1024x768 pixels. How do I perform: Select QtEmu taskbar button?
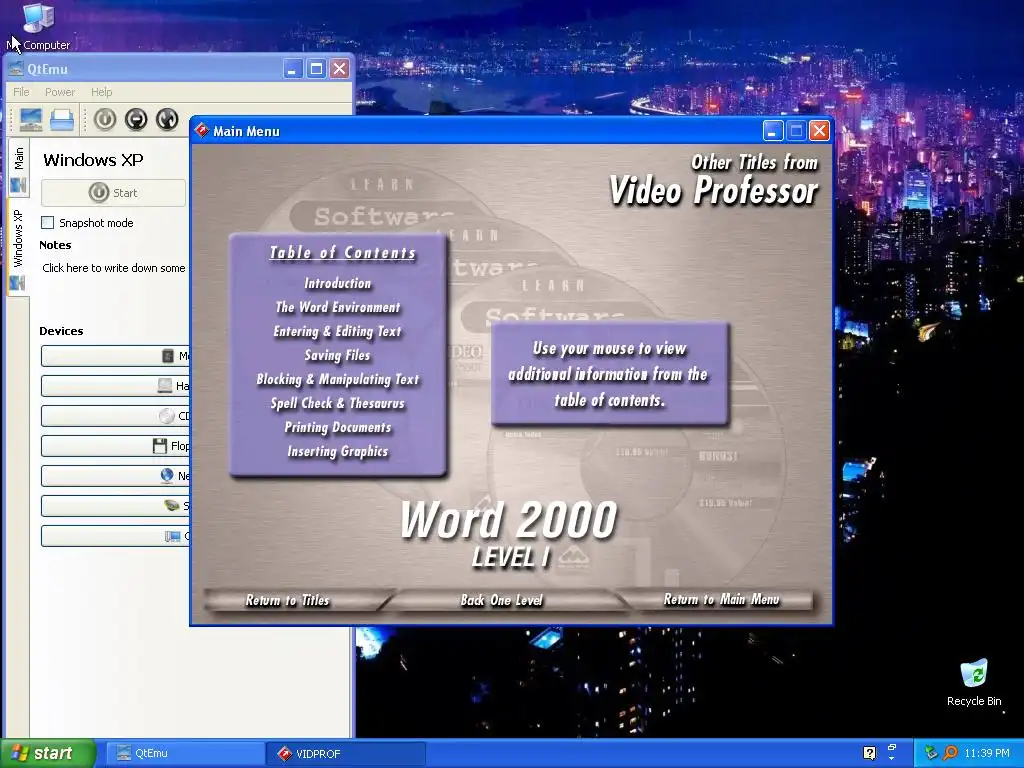click(x=184, y=753)
